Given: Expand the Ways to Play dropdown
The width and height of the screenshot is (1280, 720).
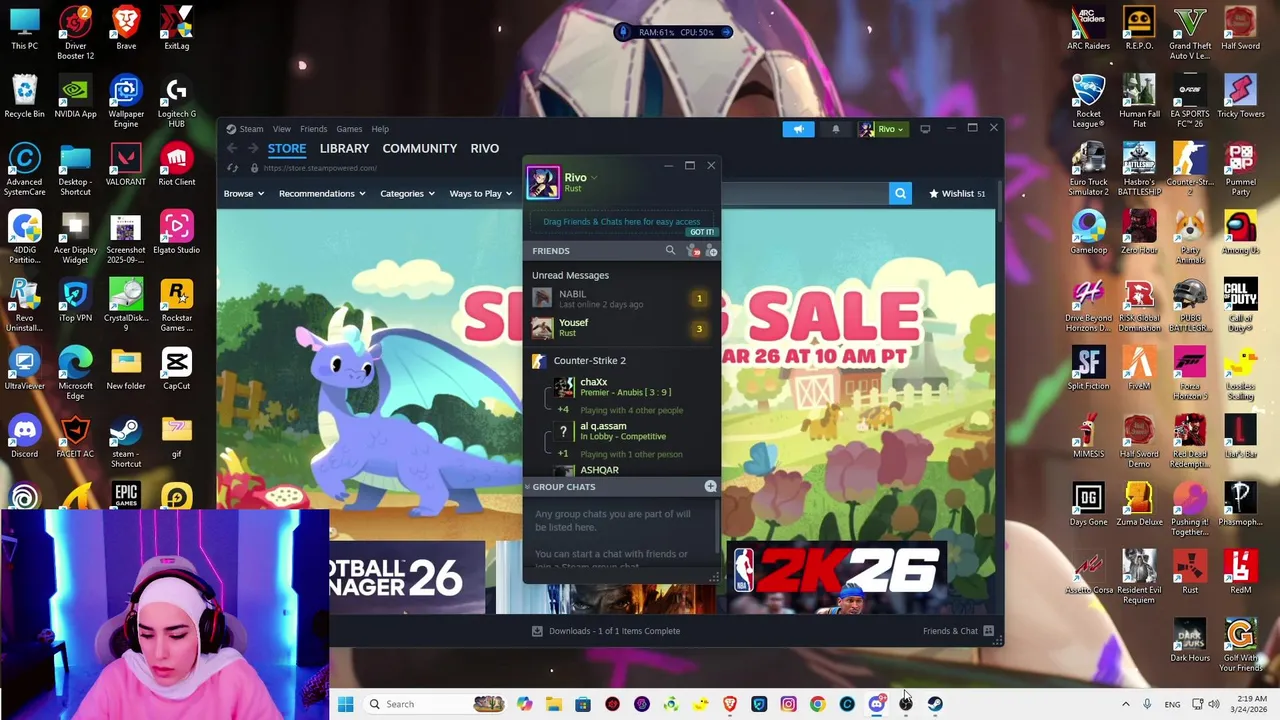Looking at the screenshot, I should (x=481, y=194).
